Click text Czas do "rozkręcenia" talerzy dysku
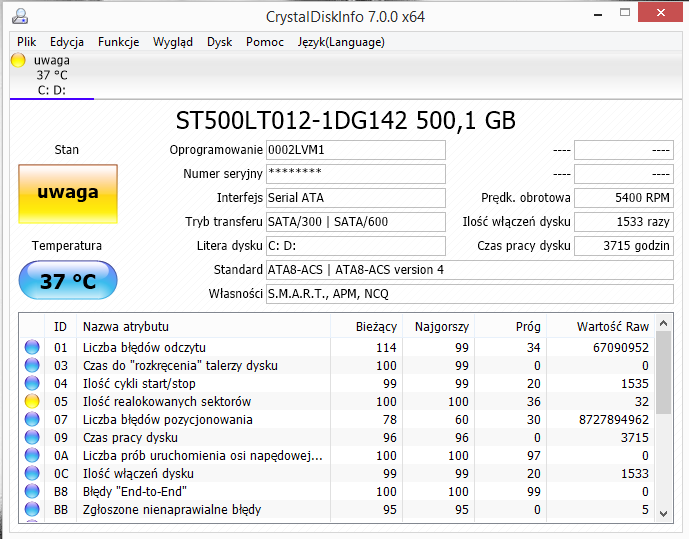 click(x=180, y=365)
